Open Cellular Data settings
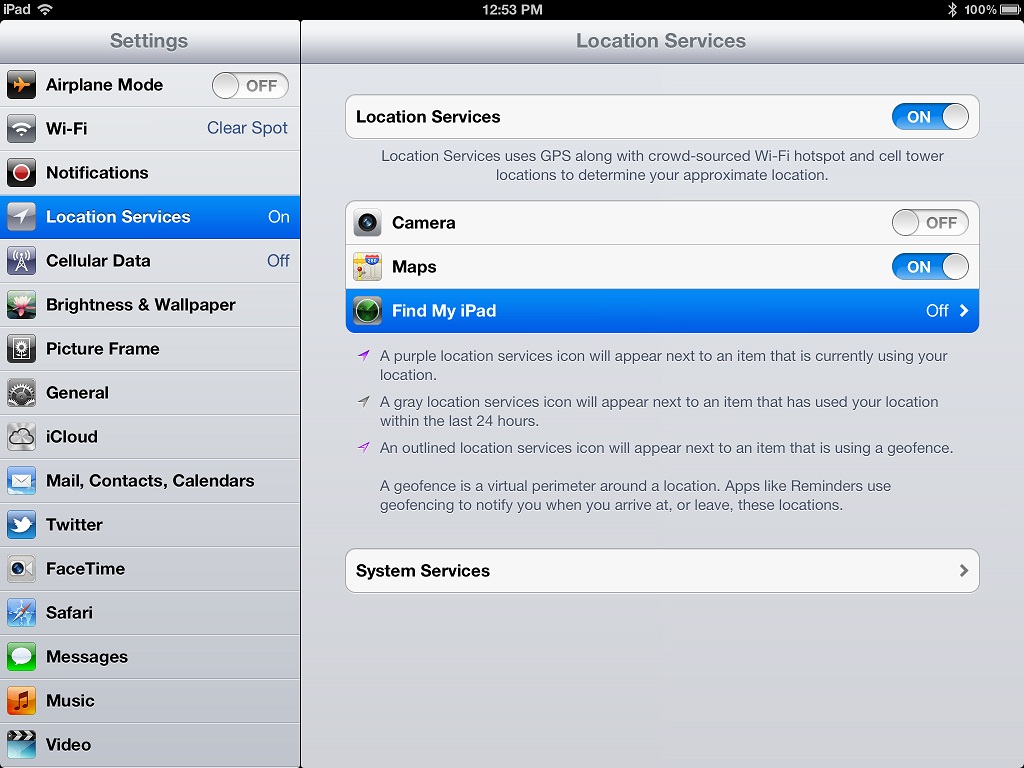The height and width of the screenshot is (768, 1024). (150, 261)
